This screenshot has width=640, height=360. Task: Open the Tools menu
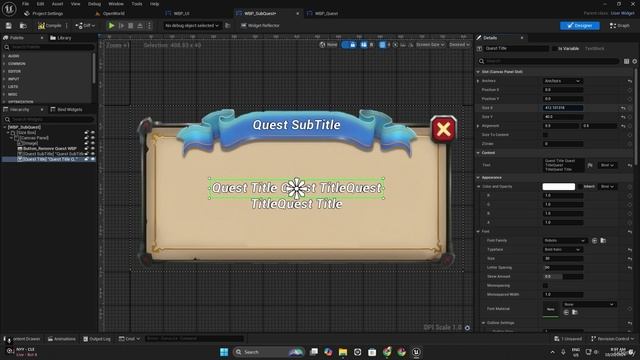pyautogui.click(x=137, y=4)
